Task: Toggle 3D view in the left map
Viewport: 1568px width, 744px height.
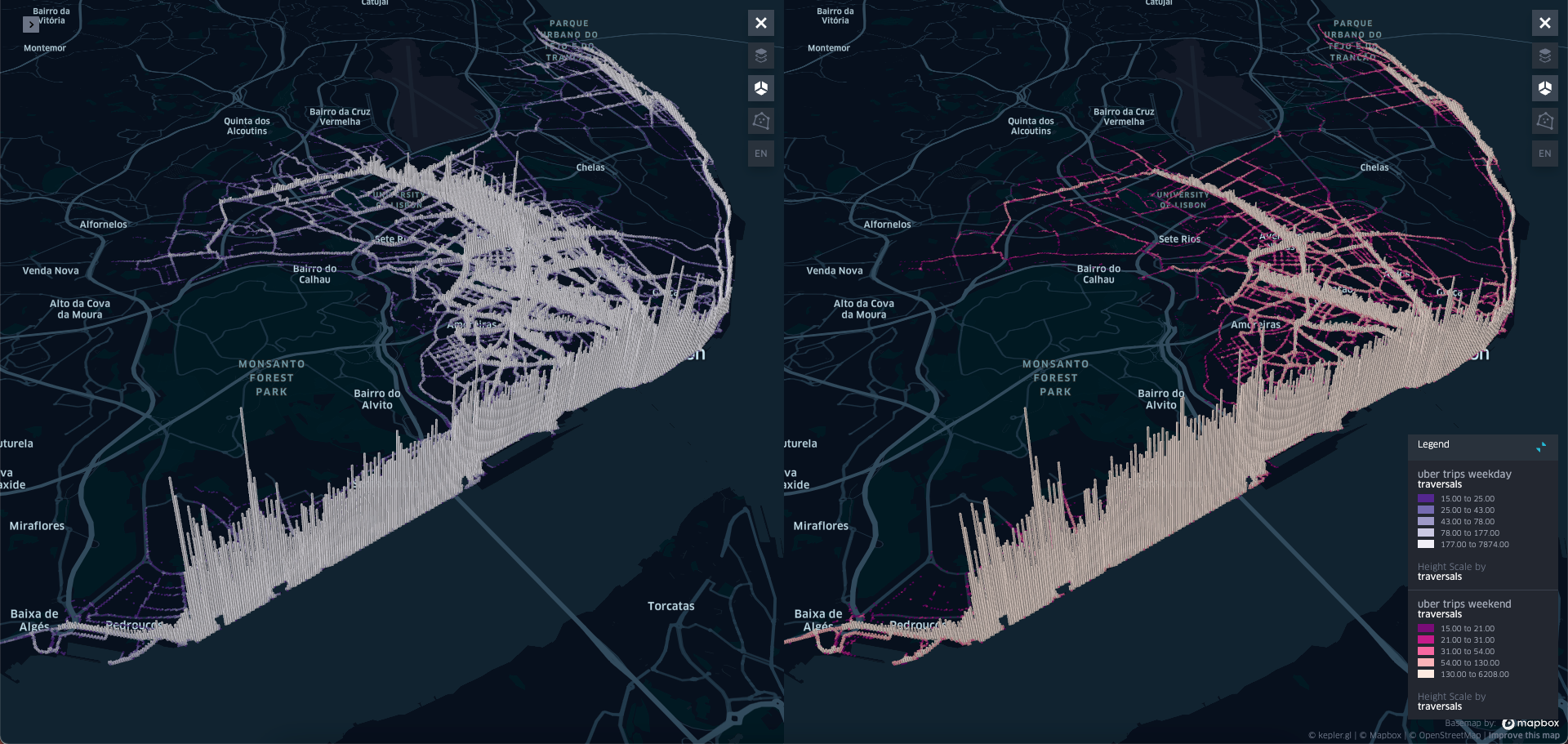Action: 761,88
